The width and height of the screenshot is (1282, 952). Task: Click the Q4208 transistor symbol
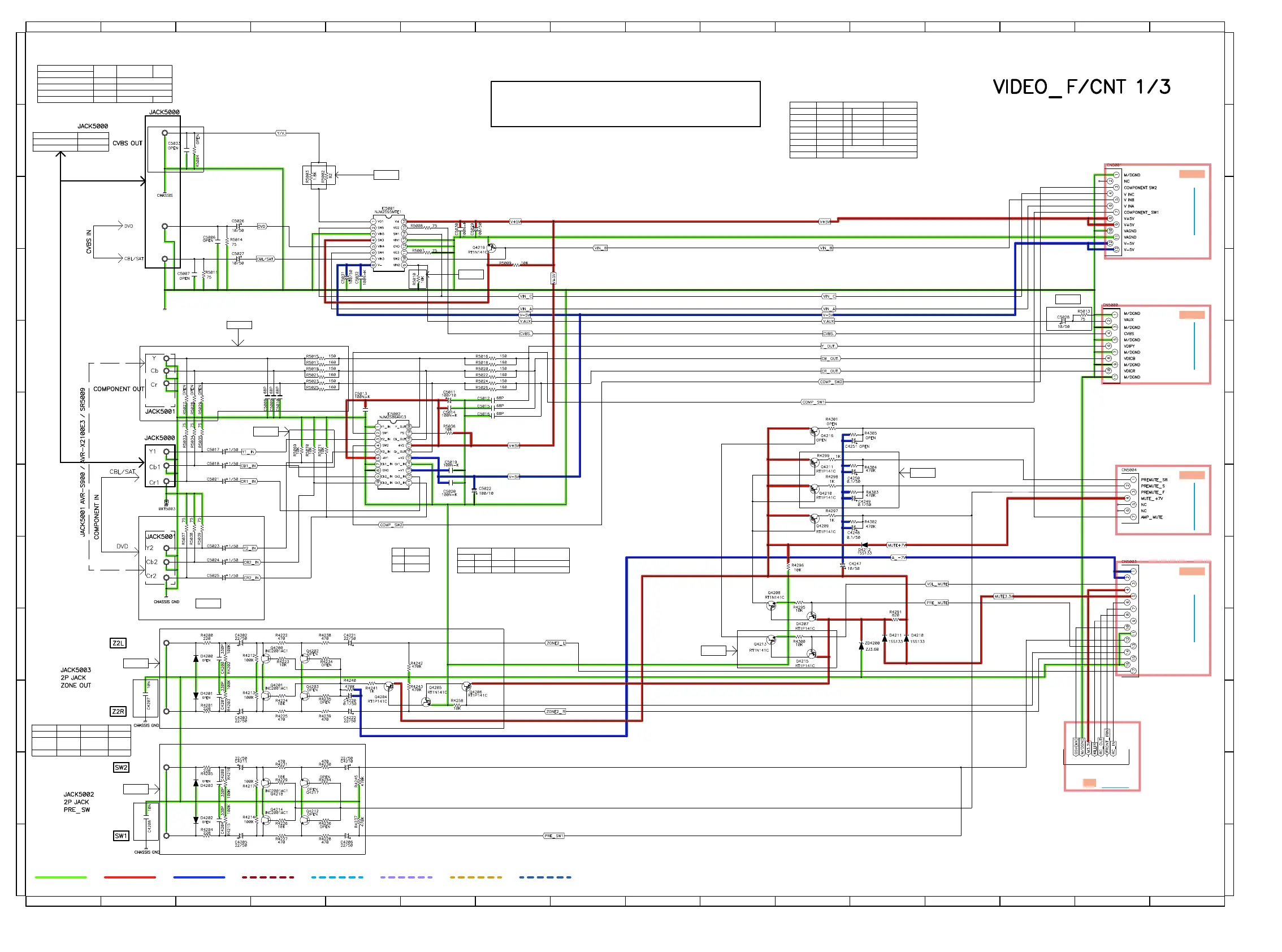click(771, 605)
